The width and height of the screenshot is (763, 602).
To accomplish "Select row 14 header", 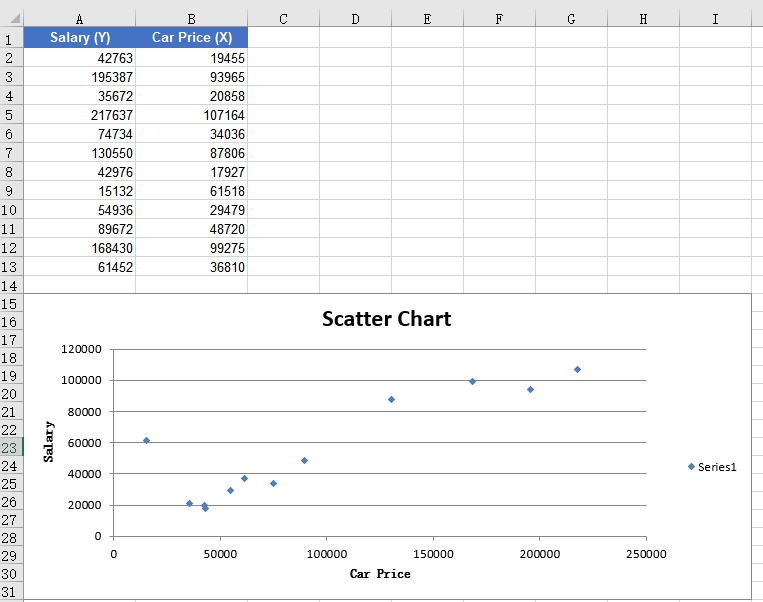I will (x=11, y=286).
